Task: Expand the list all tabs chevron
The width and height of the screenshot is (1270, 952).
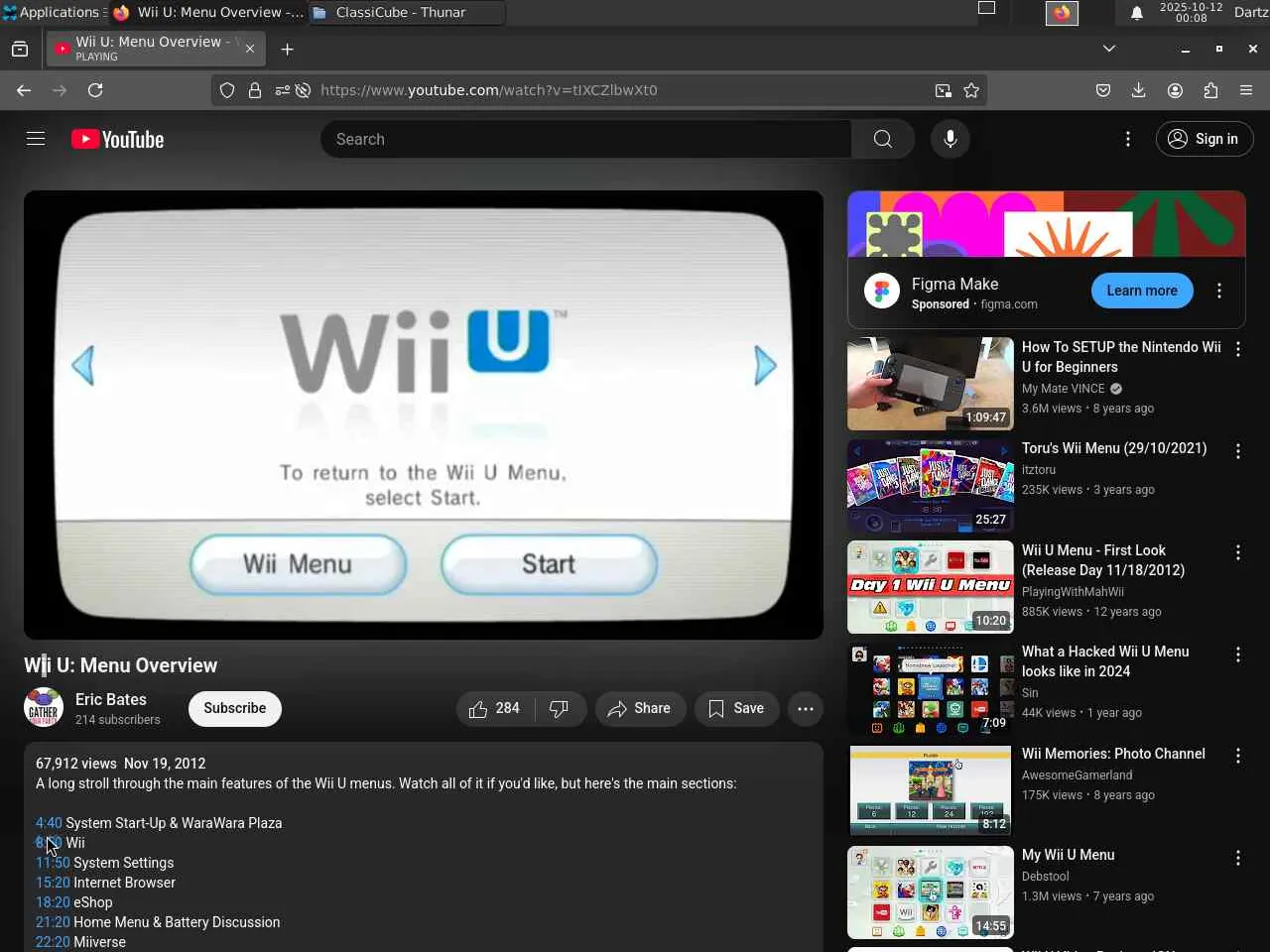Action: (x=1109, y=49)
